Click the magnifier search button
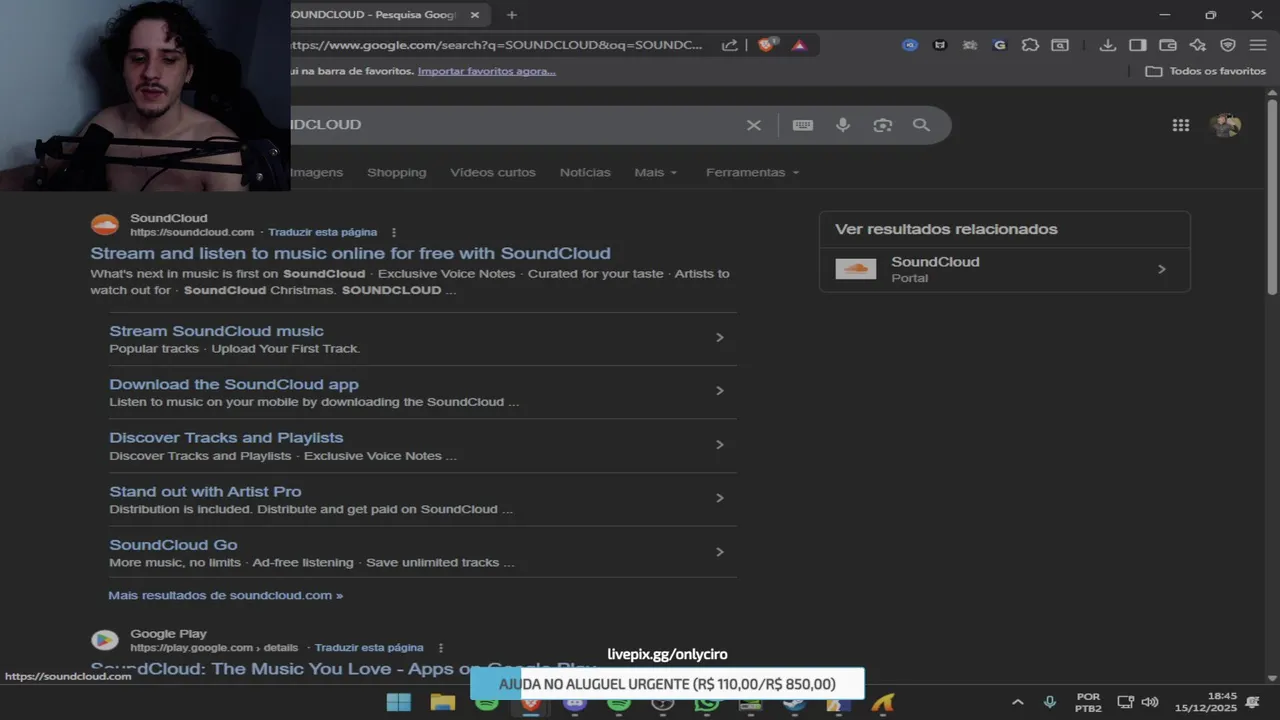The image size is (1280, 720). pyautogui.click(x=921, y=125)
